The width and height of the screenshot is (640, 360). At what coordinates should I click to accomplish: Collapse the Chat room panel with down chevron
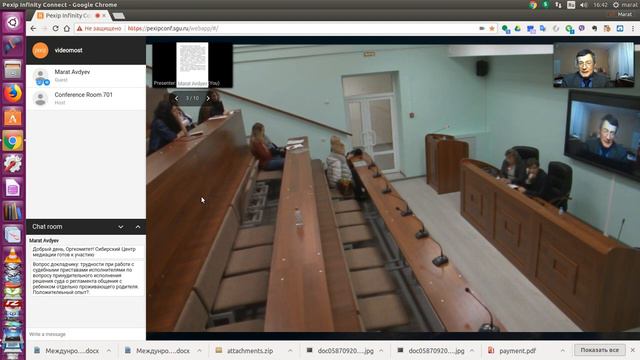[121, 227]
